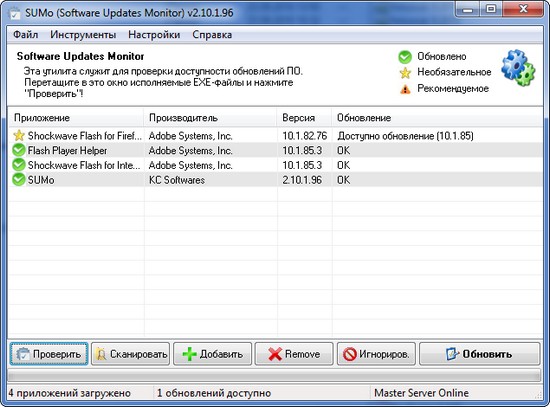Select the Shockwave Flash for Firef... row
Viewport: 550px width, 407px height.
(275, 135)
